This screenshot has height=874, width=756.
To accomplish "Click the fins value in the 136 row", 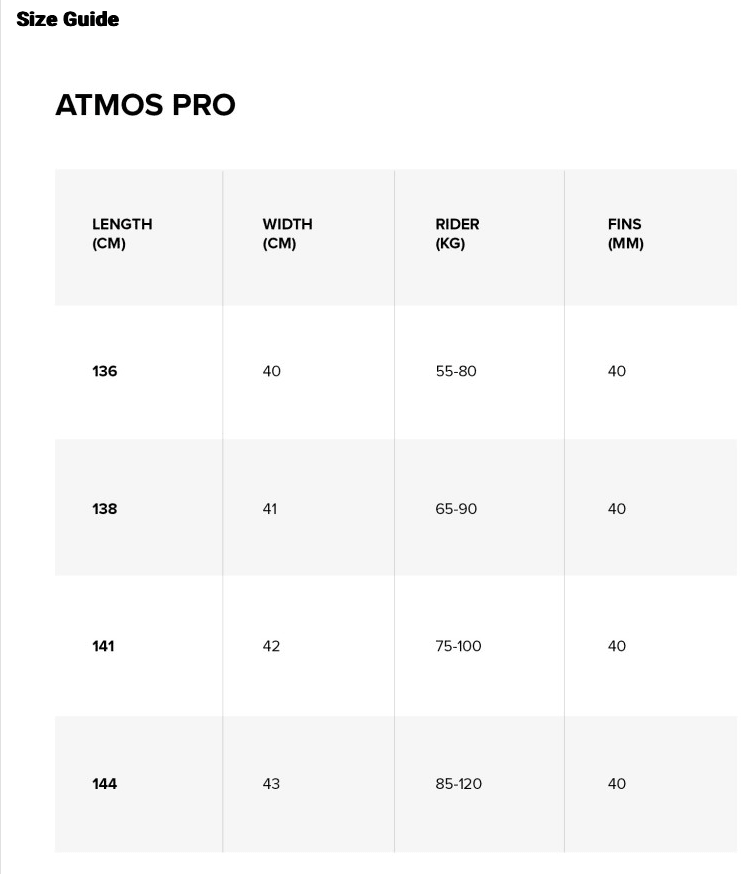I will point(617,371).
